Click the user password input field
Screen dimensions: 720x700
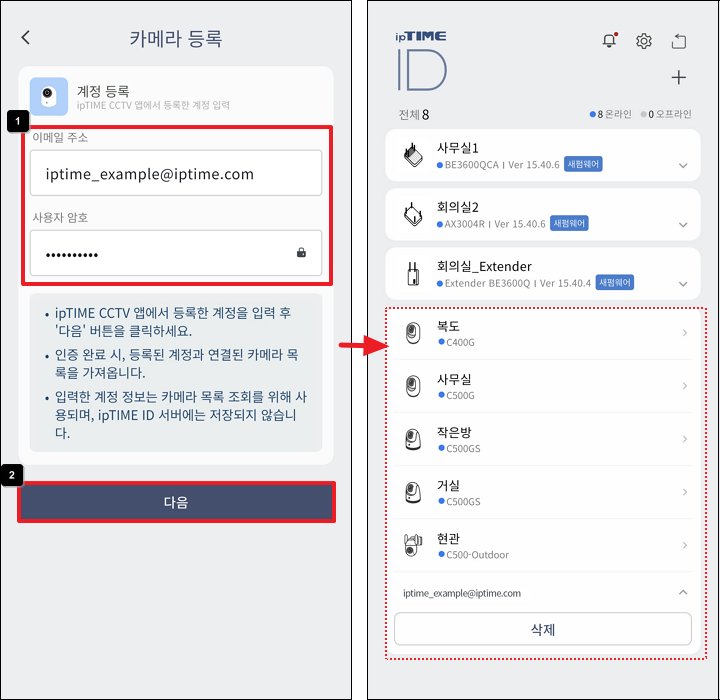pos(176,253)
